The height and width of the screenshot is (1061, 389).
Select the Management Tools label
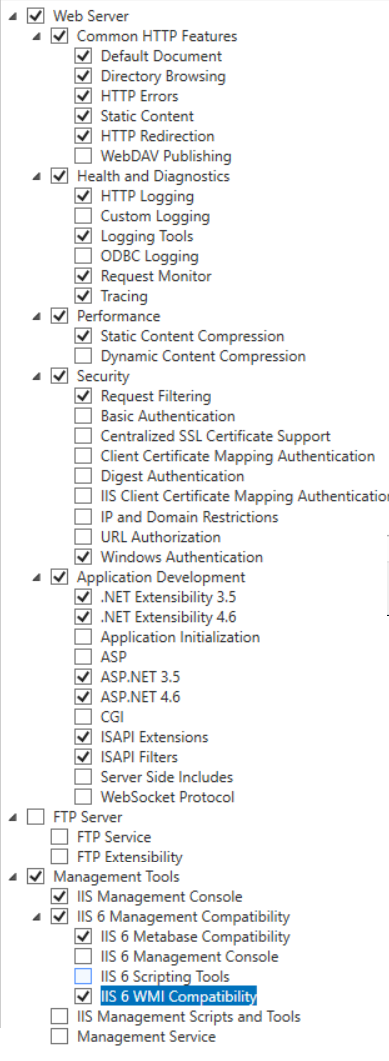116,877
